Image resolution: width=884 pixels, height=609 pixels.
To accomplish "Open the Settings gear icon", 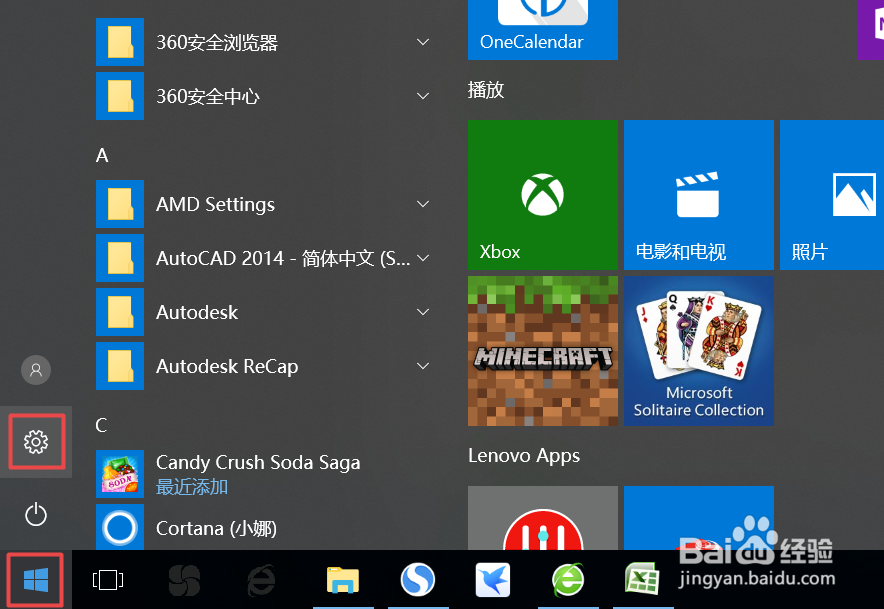I will click(36, 442).
